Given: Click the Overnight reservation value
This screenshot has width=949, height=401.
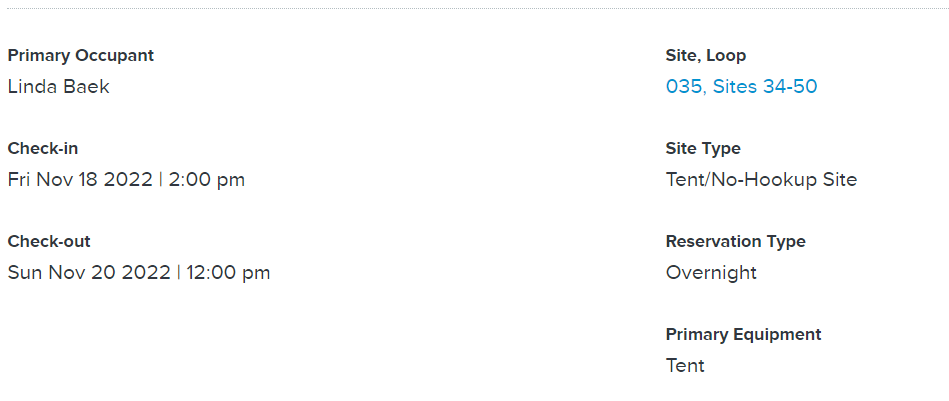Looking at the screenshot, I should tap(711, 273).
